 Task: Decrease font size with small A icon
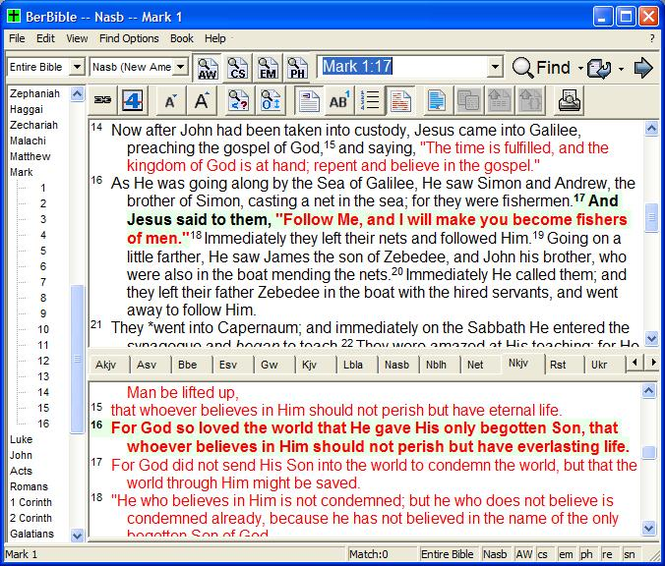(170, 101)
